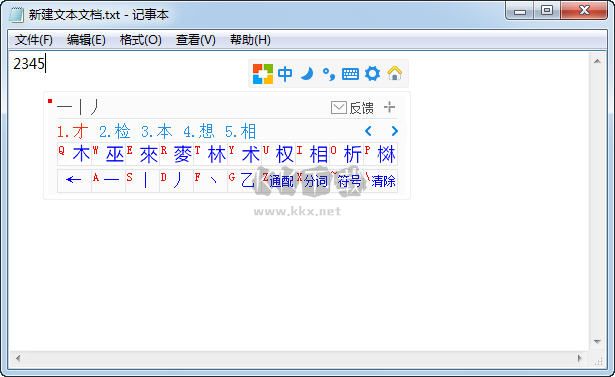Go to next candidate page arrow
This screenshot has height=377, width=615.
tap(395, 131)
